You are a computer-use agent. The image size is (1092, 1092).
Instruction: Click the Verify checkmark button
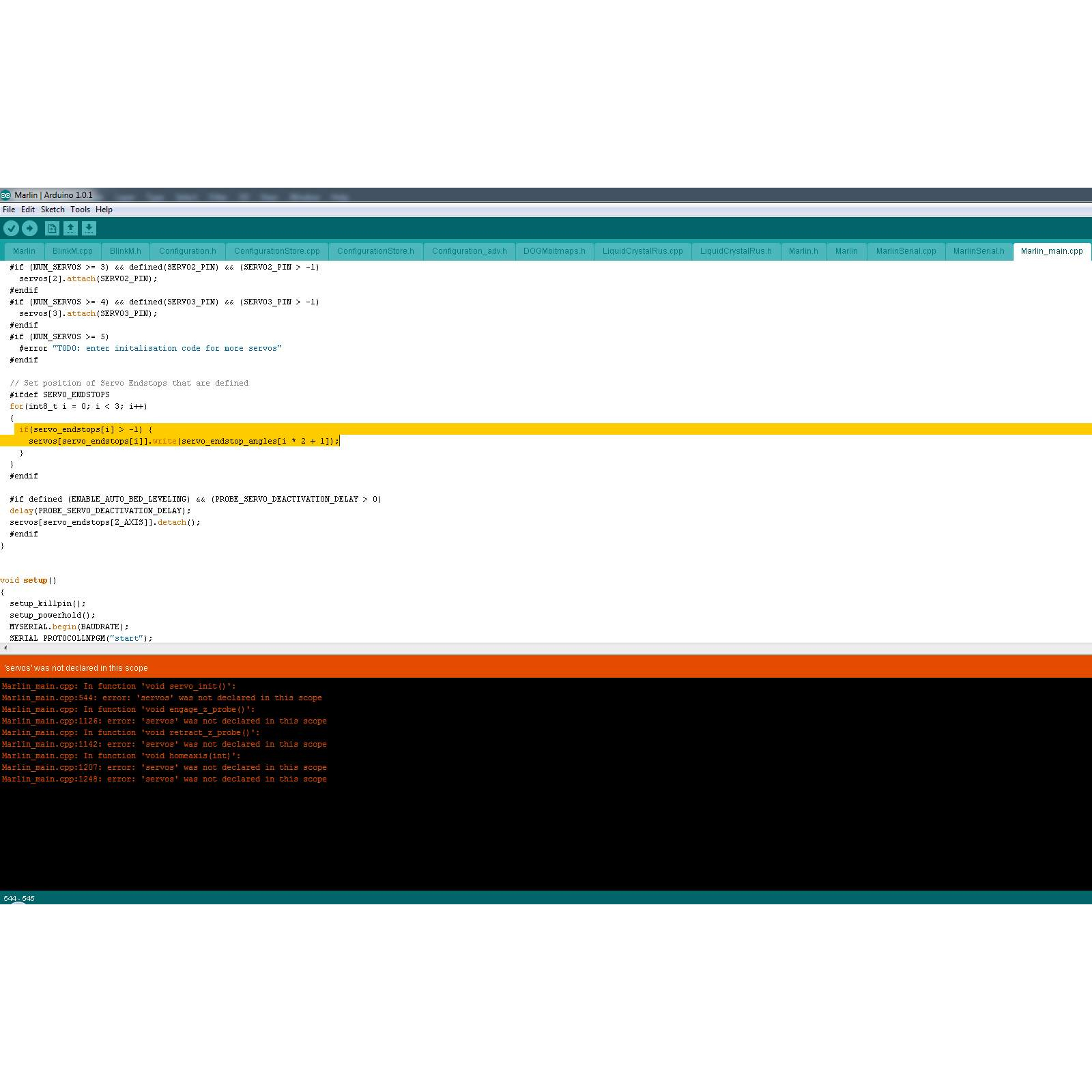point(11,229)
